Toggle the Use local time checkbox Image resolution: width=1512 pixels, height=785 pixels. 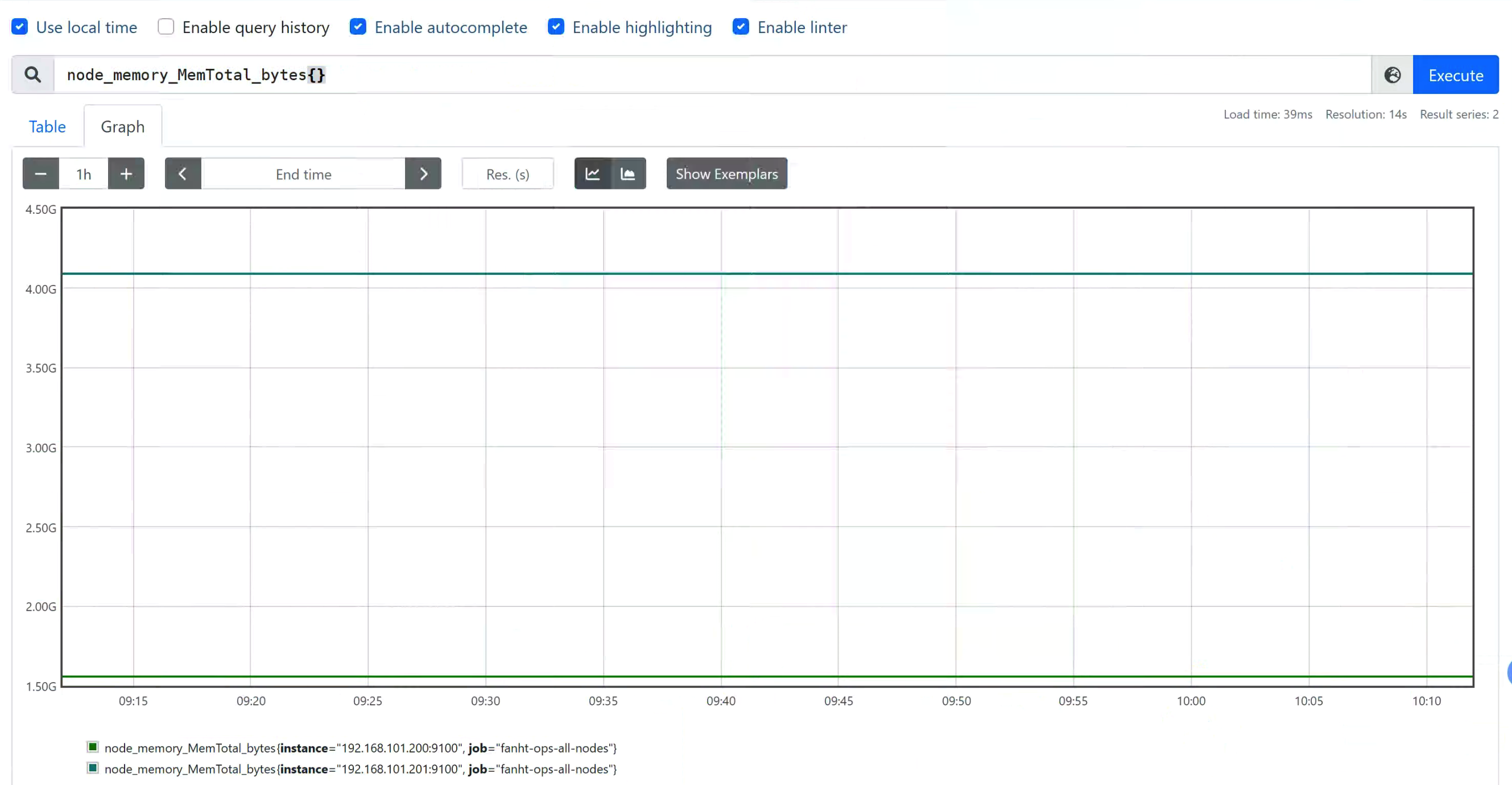coord(20,27)
